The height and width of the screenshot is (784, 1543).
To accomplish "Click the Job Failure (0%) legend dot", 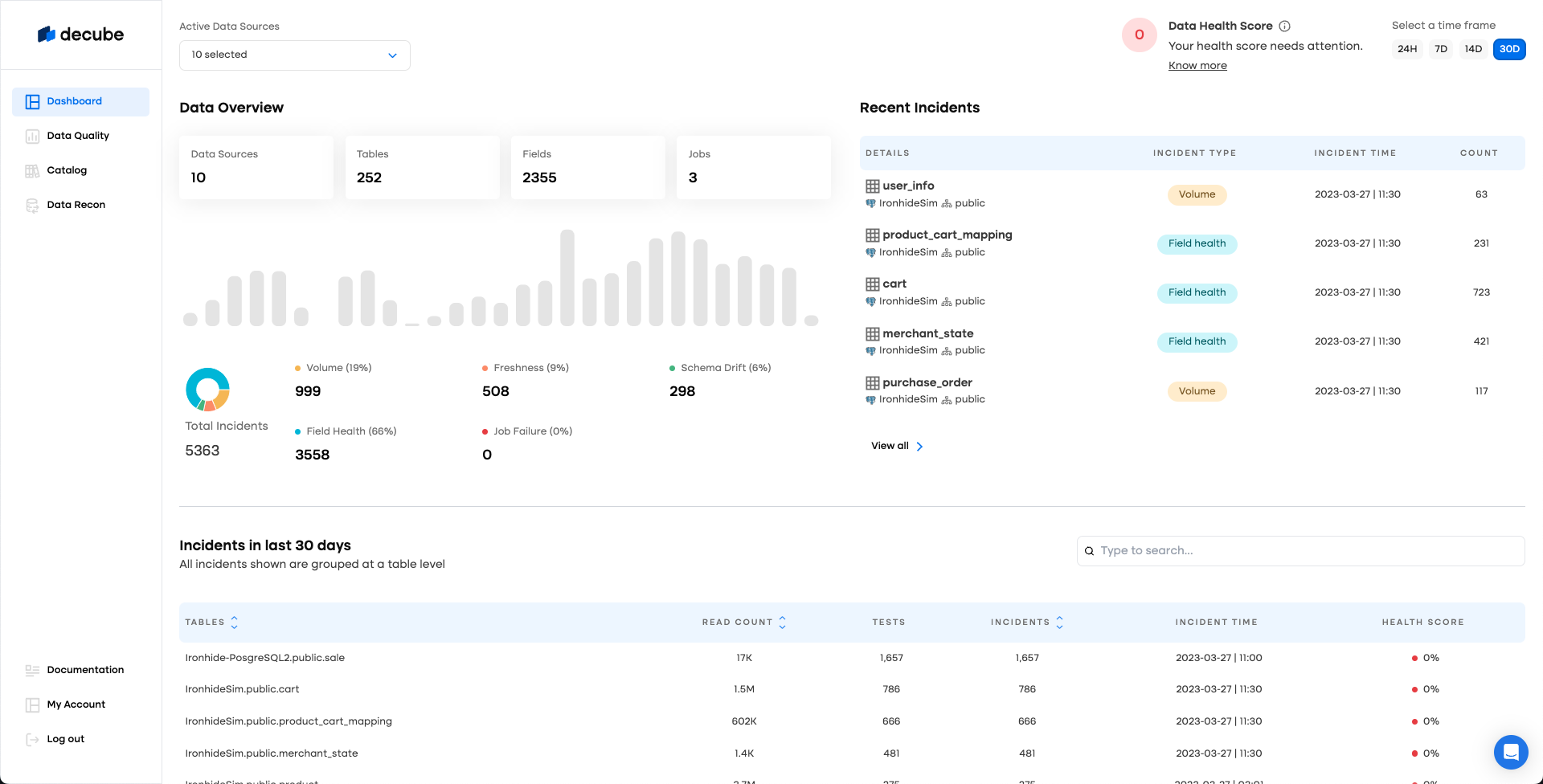I will click(x=485, y=432).
